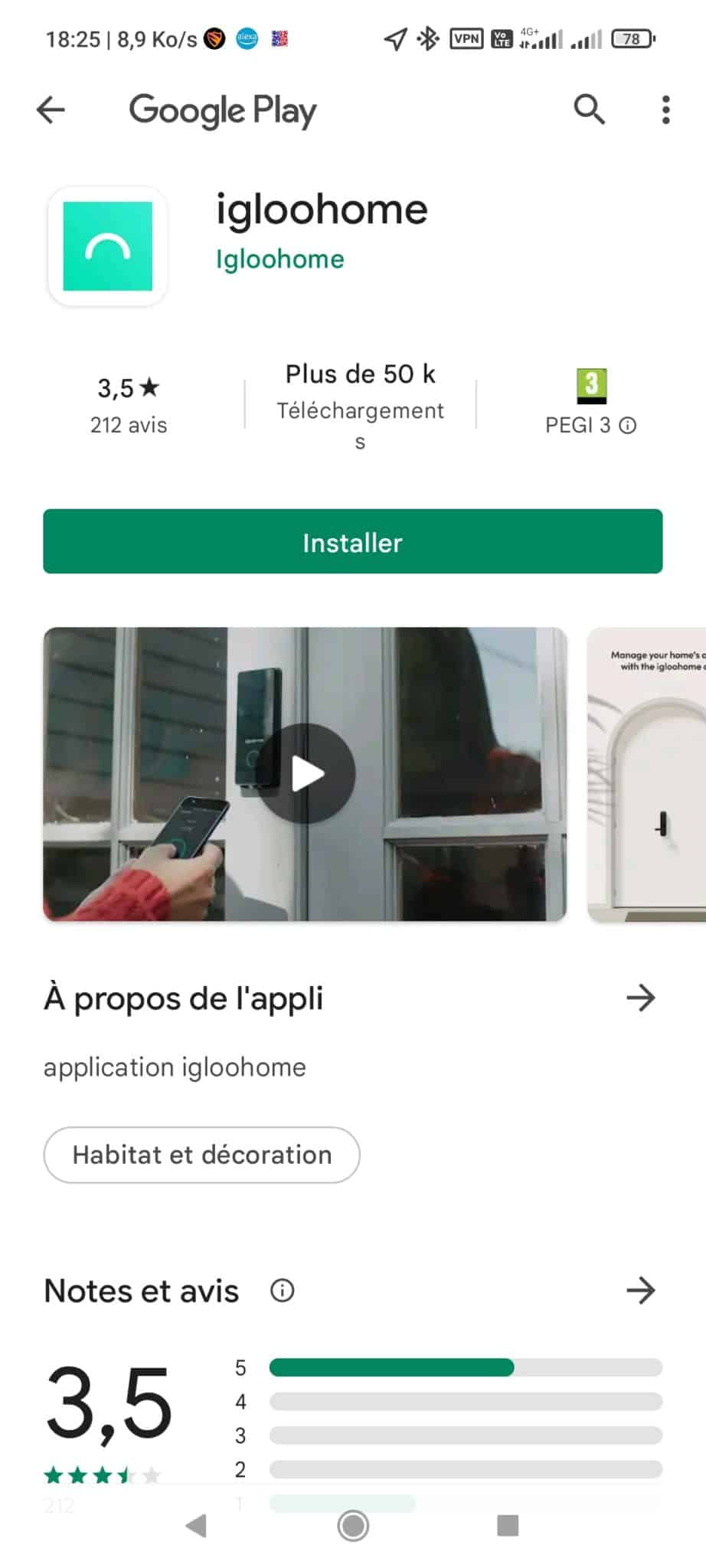Viewport: 706px width, 1568px height.
Task: Open the Igloohome developer link
Action: click(x=280, y=260)
